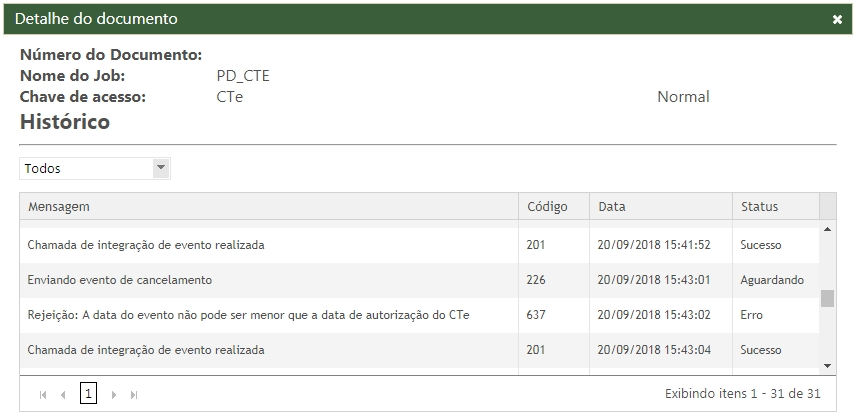Click the Todos filter combo box
Screen dimensions: 856x414
[x=87, y=168]
